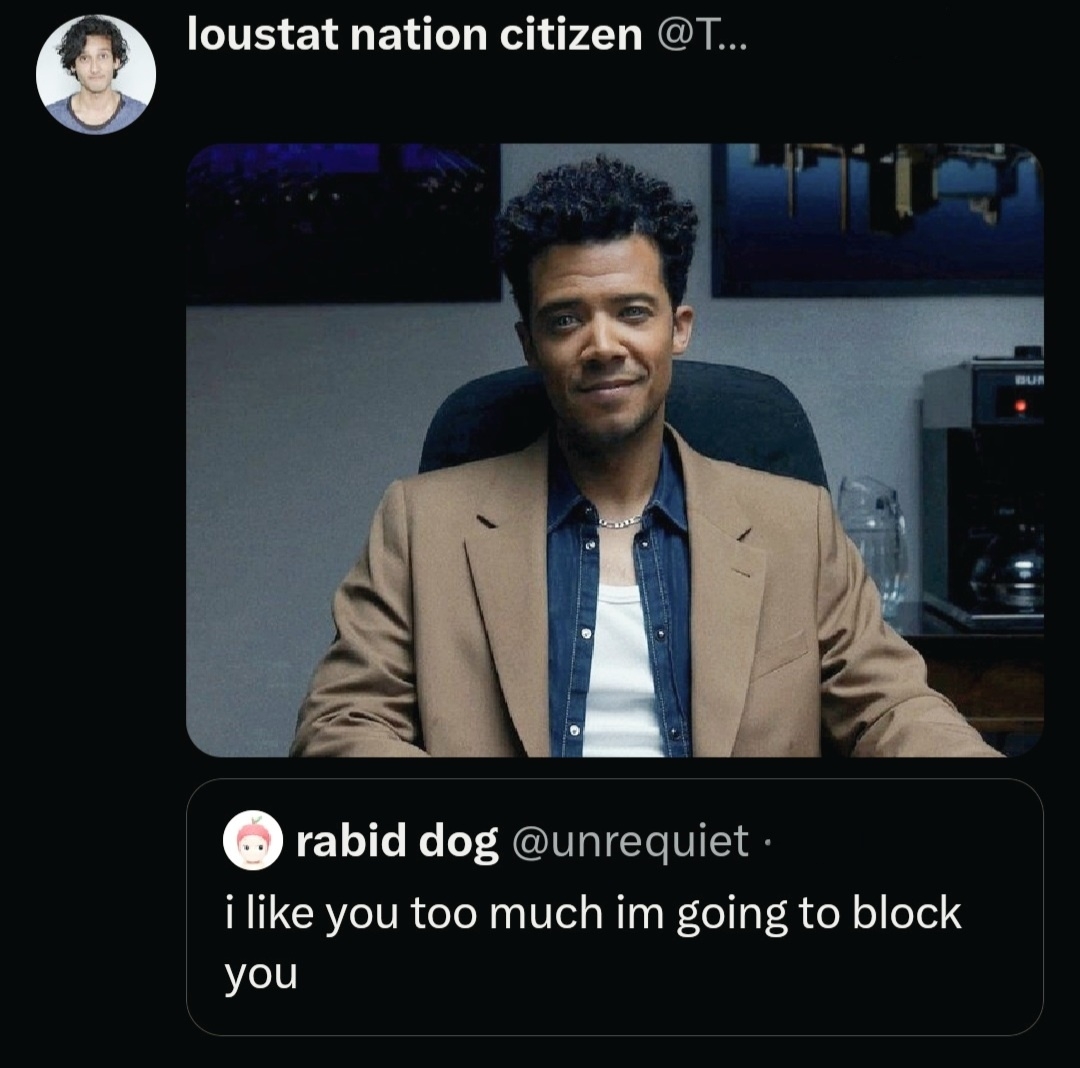
Task: Open the loustat nation citizen display name
Action: (x=415, y=34)
